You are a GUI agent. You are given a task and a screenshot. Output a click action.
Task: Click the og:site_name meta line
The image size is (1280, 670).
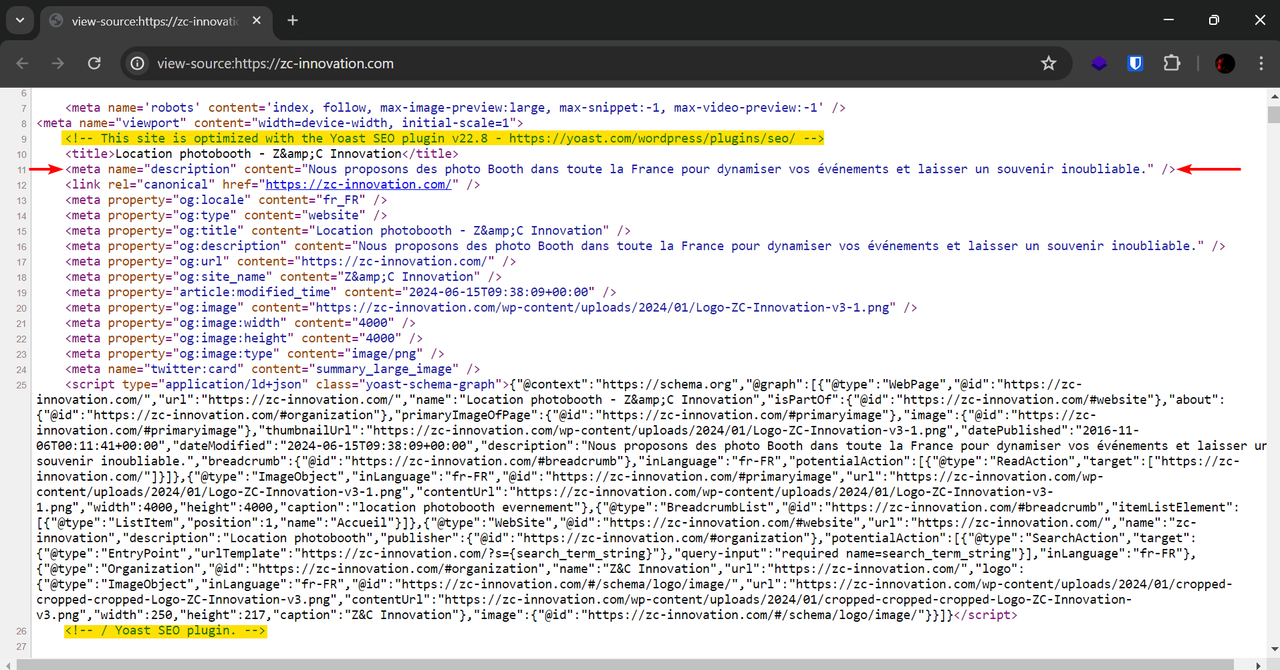point(284,276)
